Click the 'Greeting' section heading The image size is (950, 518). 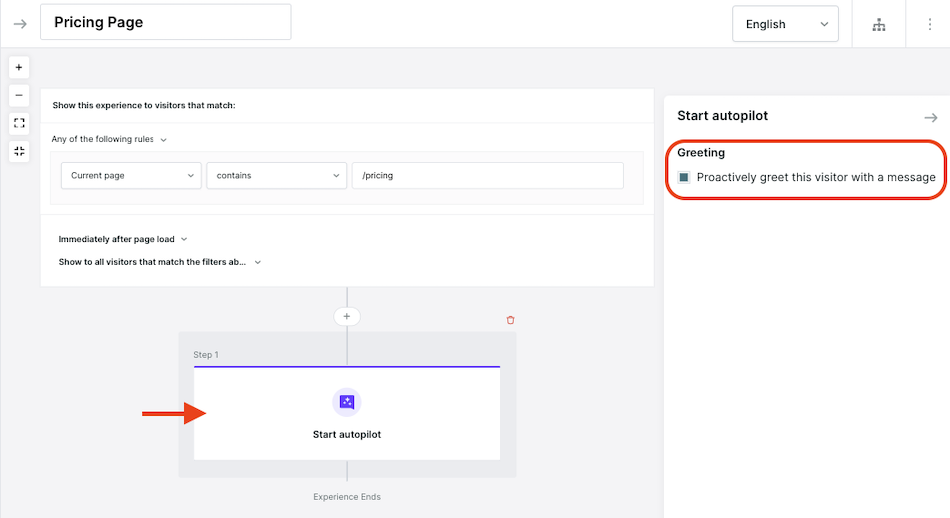701,153
